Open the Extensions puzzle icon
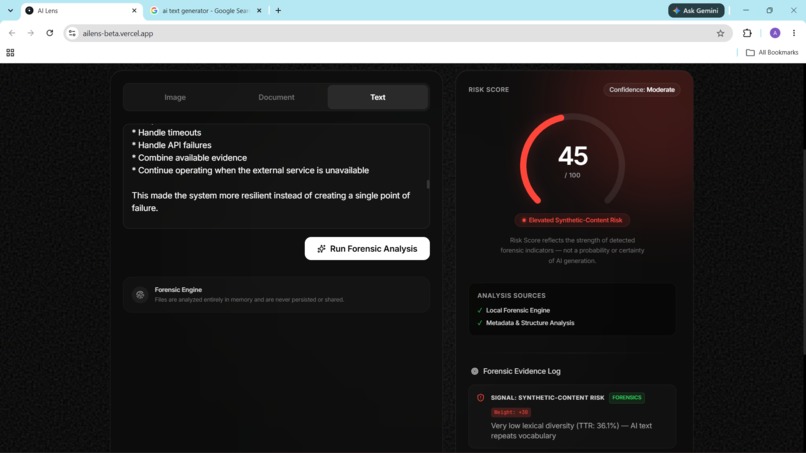This screenshot has width=806, height=453. click(x=747, y=33)
